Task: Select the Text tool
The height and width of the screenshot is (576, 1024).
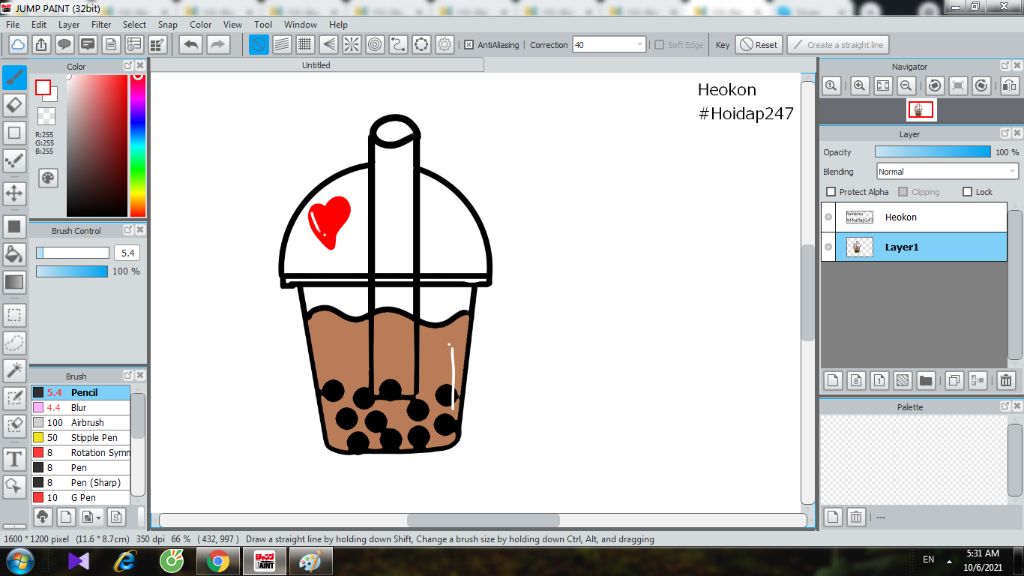Action: pyautogui.click(x=14, y=459)
